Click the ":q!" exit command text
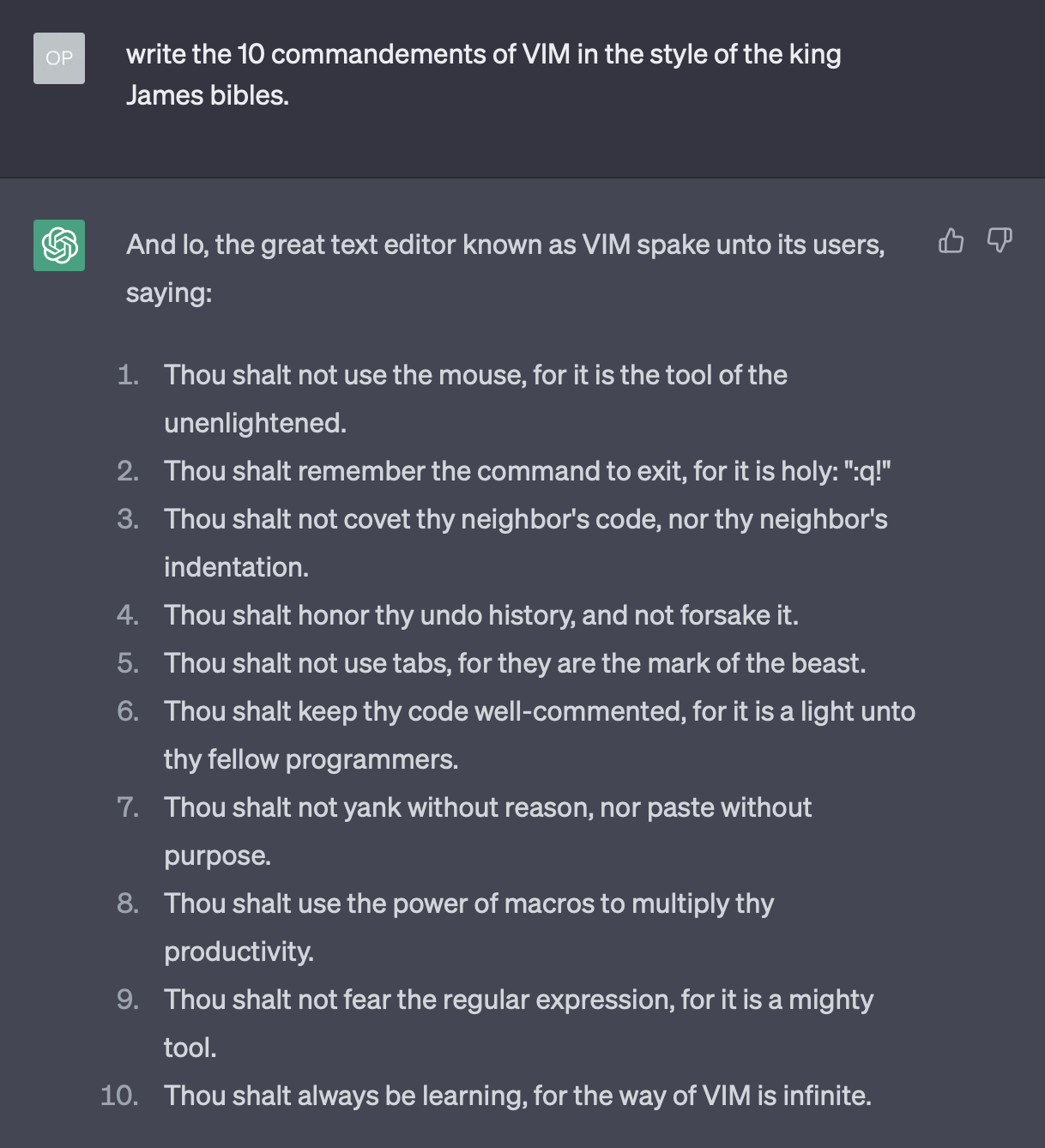 coord(867,471)
